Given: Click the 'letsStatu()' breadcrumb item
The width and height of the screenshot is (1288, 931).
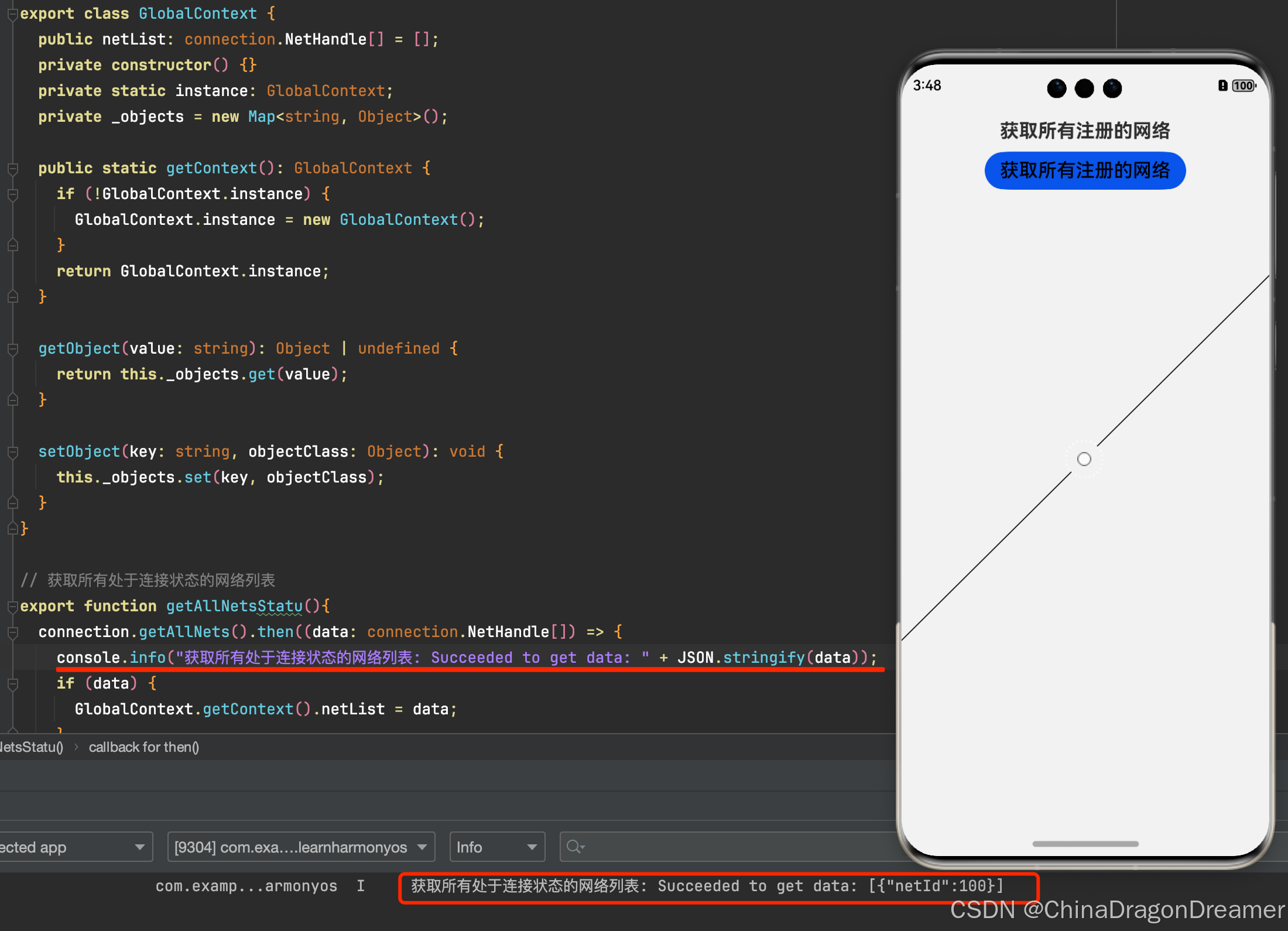Looking at the screenshot, I should 32,747.
